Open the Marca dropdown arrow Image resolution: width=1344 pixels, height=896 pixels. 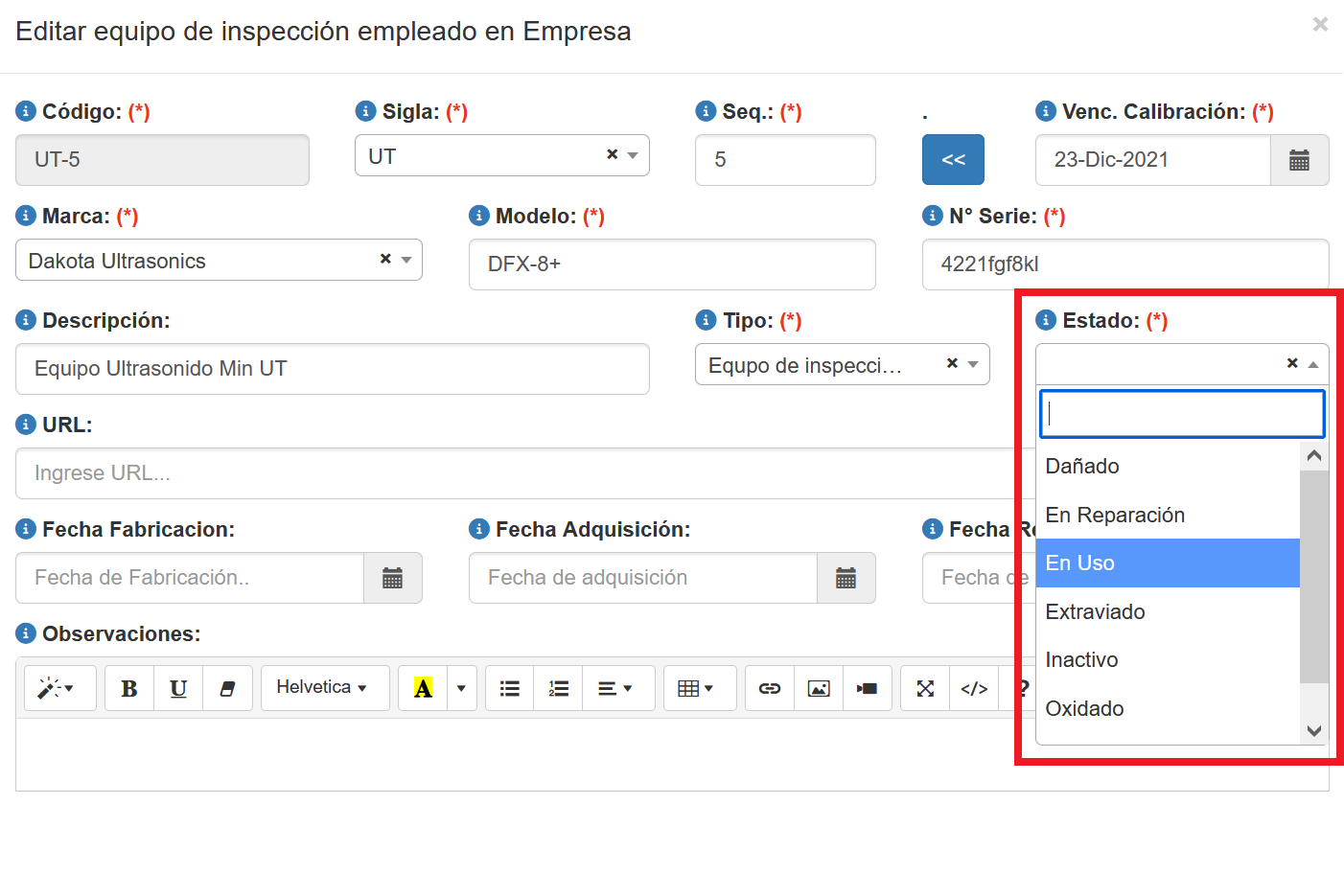click(x=406, y=260)
